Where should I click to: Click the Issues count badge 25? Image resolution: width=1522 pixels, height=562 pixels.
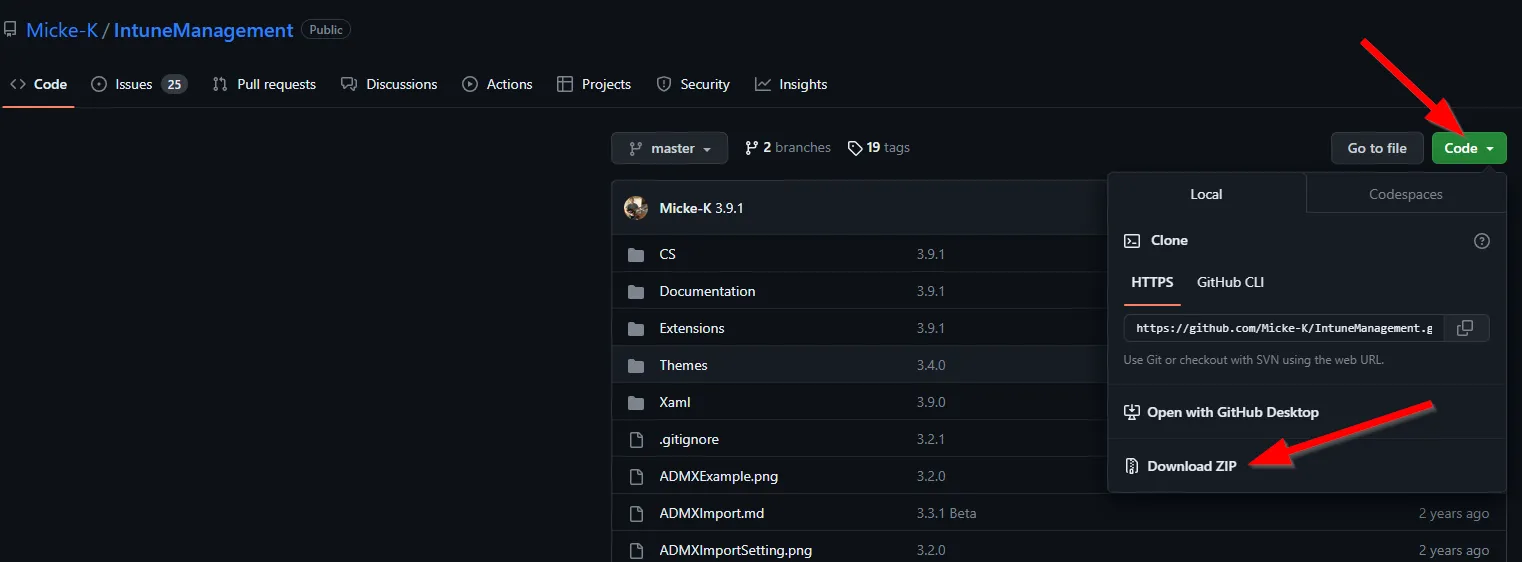coord(174,84)
